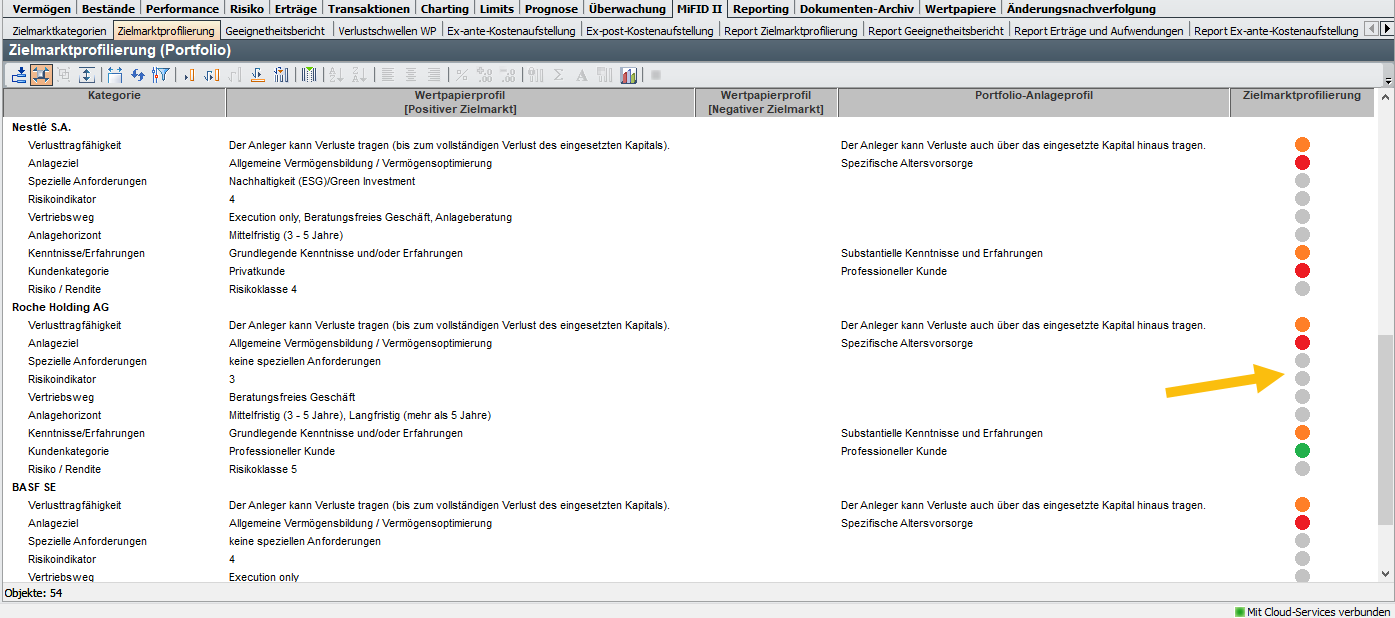Open the bar chart icon in toolbar
Image resolution: width=1395 pixels, height=618 pixels.
pyautogui.click(x=629, y=75)
